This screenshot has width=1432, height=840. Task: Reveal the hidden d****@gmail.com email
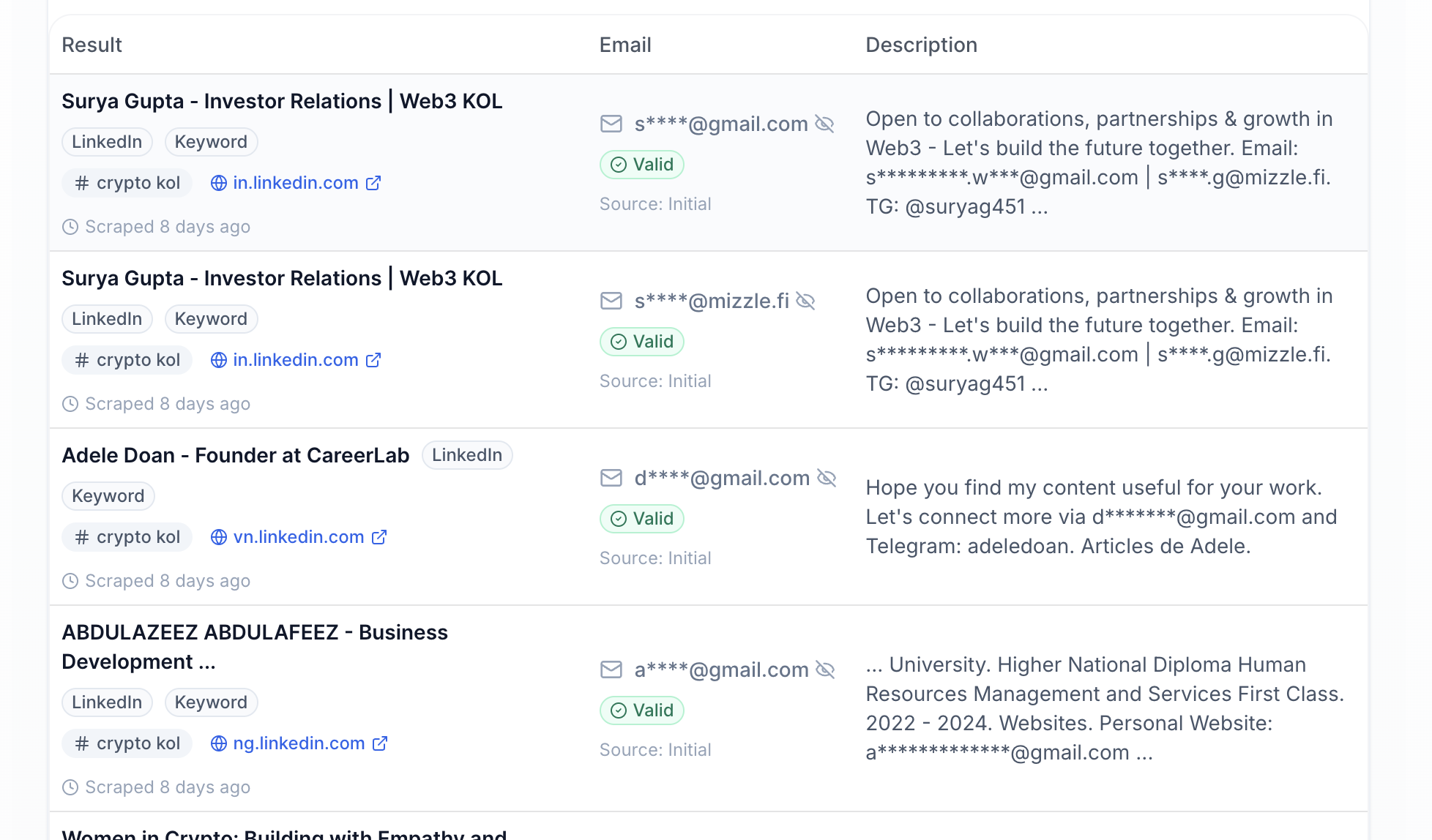pos(827,478)
